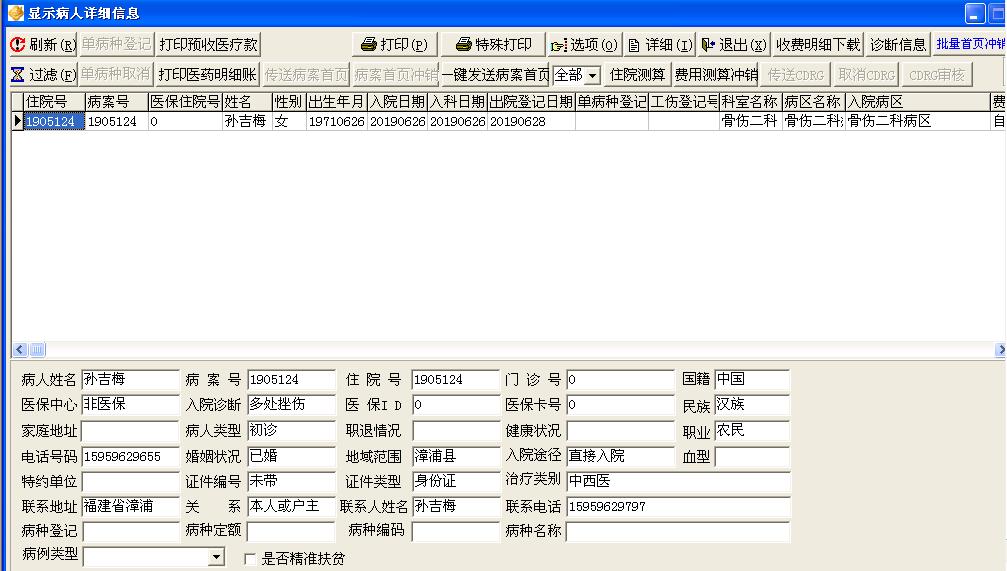Click 出院登记日期 column header
Screen dimensions: 1007x571
pos(531,101)
